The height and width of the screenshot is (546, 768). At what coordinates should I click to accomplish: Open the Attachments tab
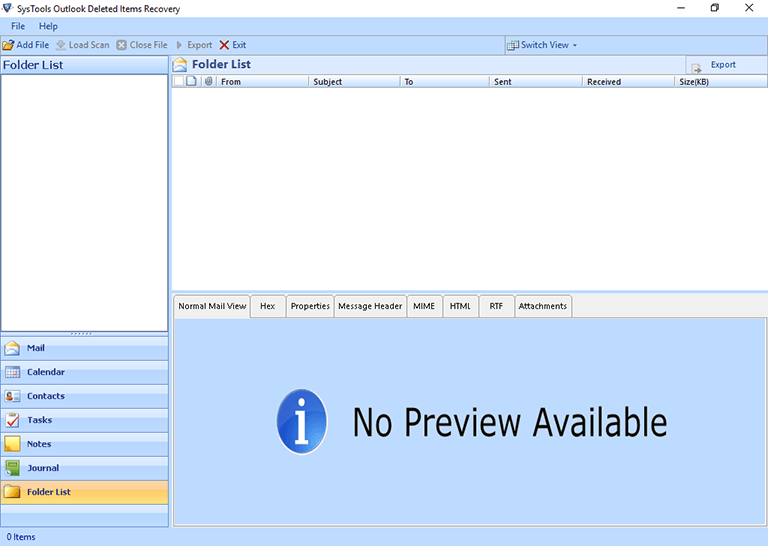(x=543, y=306)
